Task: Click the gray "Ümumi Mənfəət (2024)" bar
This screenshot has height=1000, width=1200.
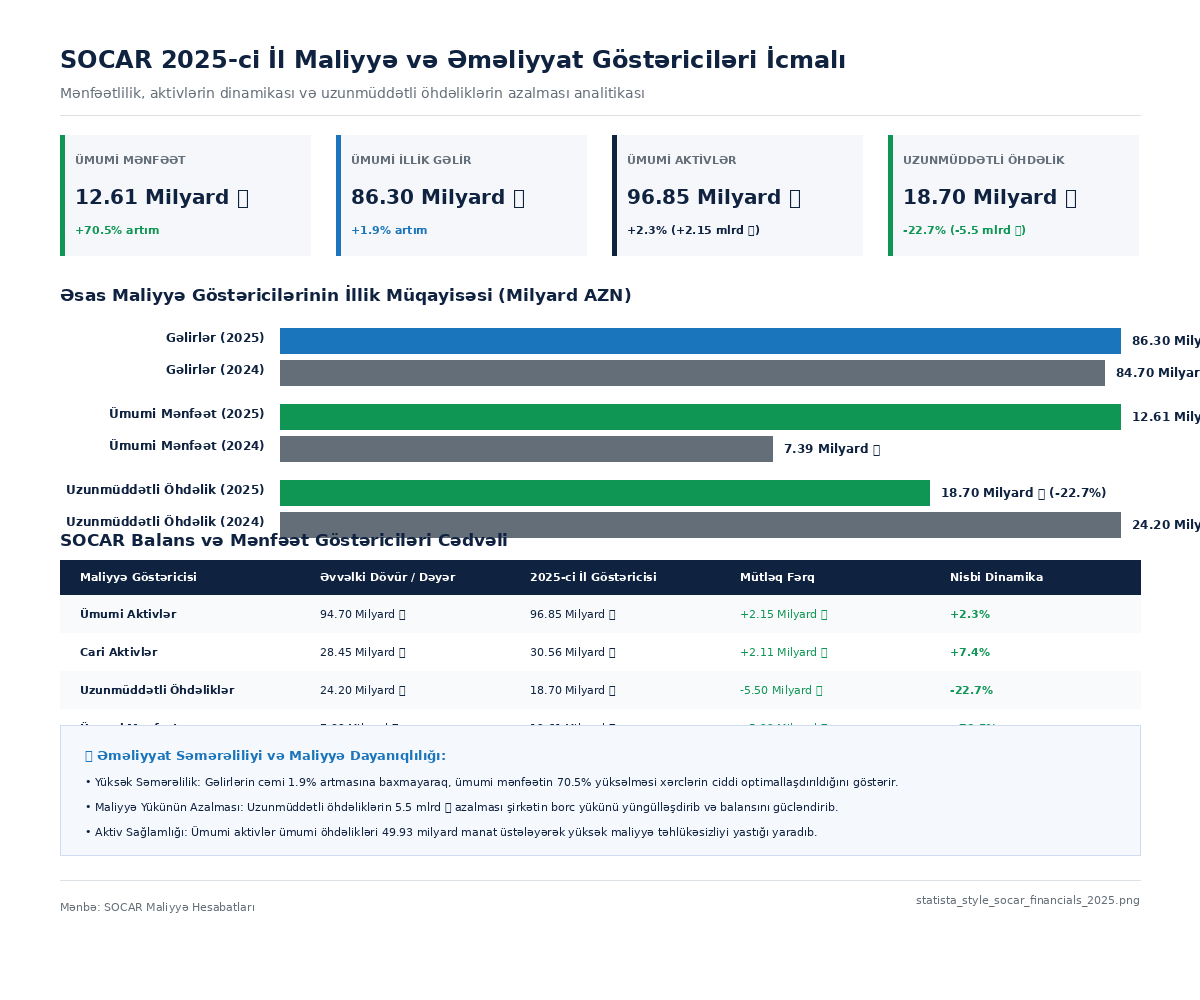Action: (526, 449)
